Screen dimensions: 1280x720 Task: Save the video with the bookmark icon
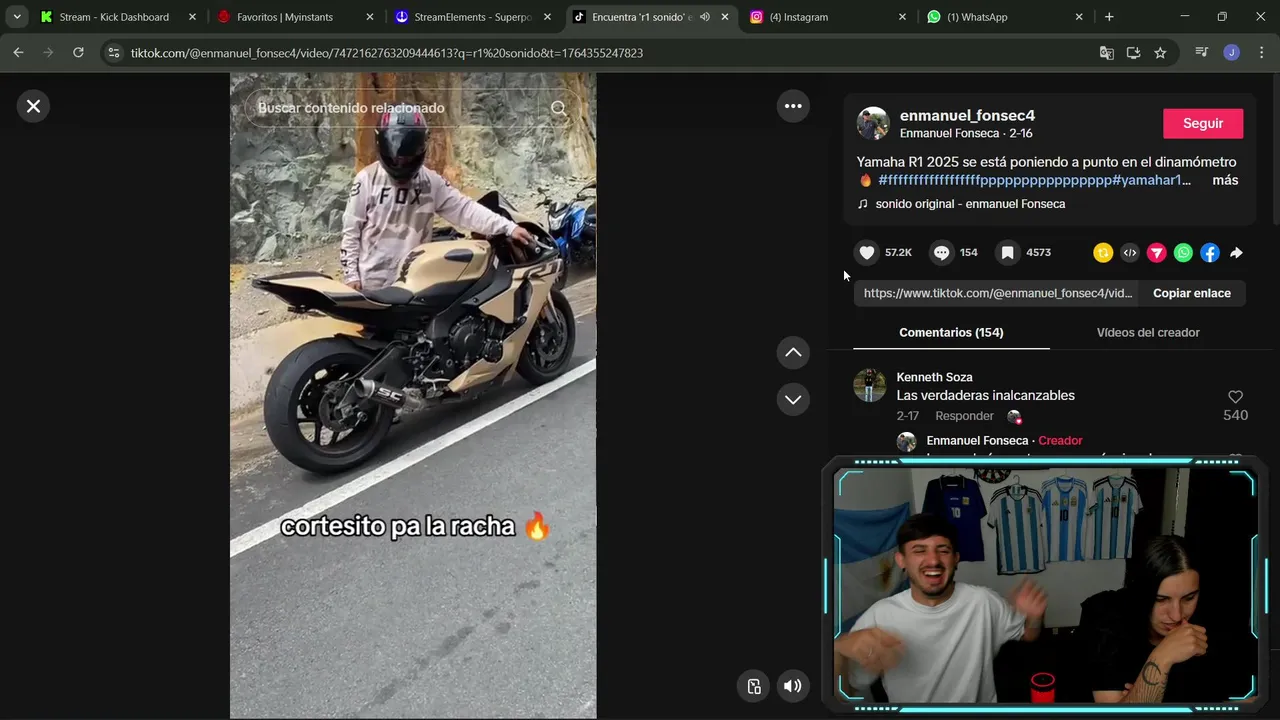pos(1008,253)
